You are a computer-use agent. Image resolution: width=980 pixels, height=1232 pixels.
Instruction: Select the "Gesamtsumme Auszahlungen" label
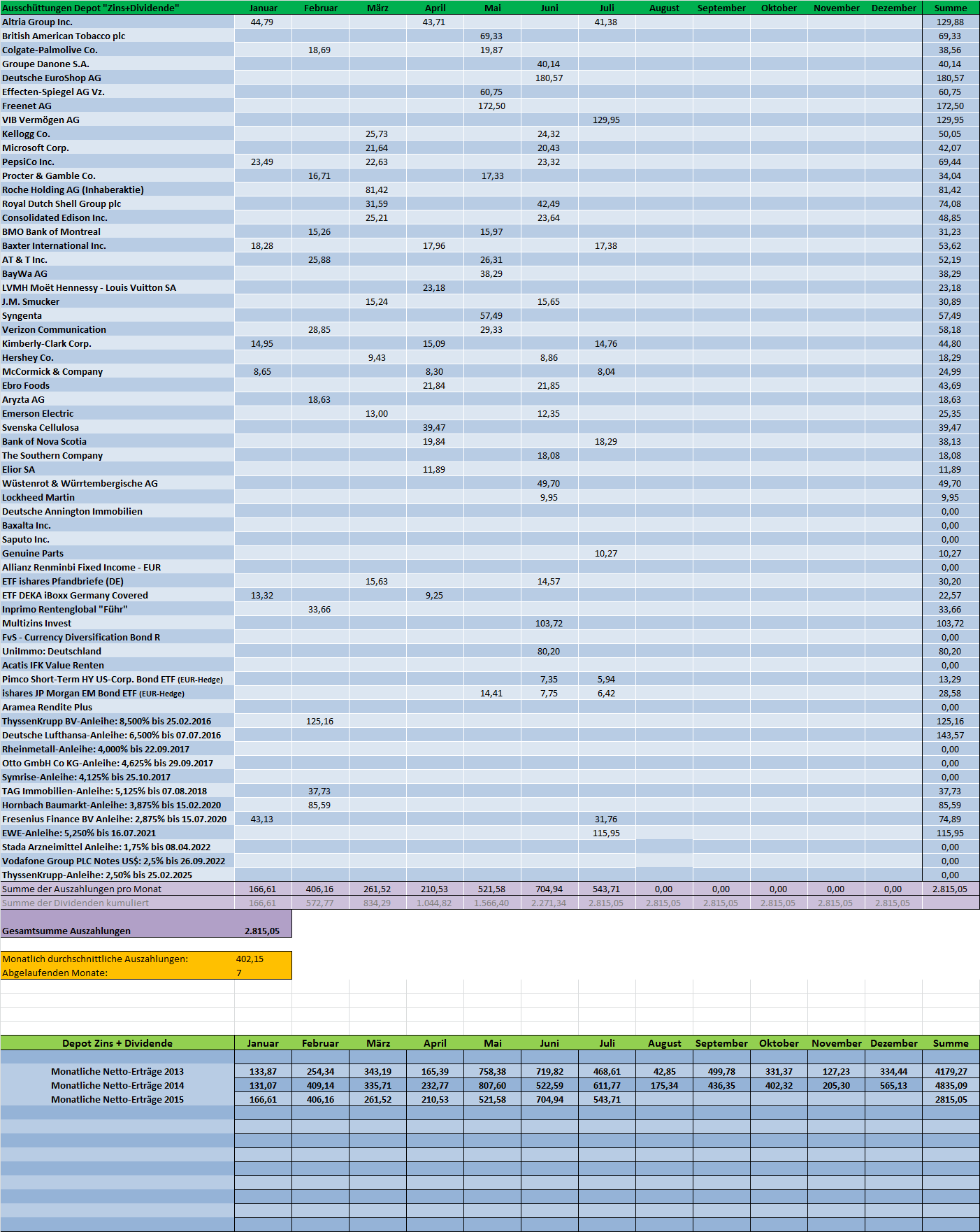tap(66, 931)
